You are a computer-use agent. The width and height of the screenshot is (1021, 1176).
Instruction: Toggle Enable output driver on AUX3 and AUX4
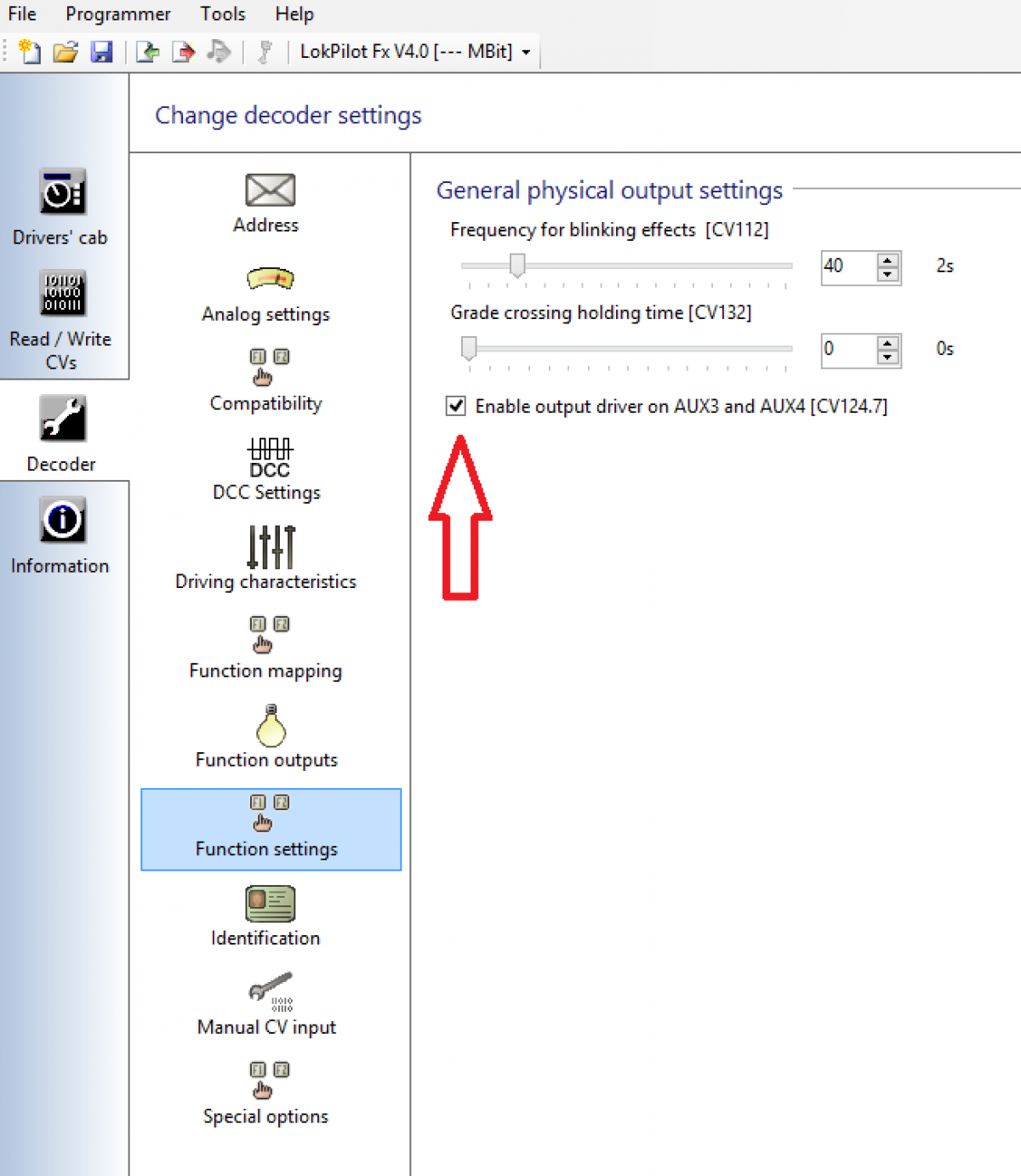pyautogui.click(x=456, y=406)
